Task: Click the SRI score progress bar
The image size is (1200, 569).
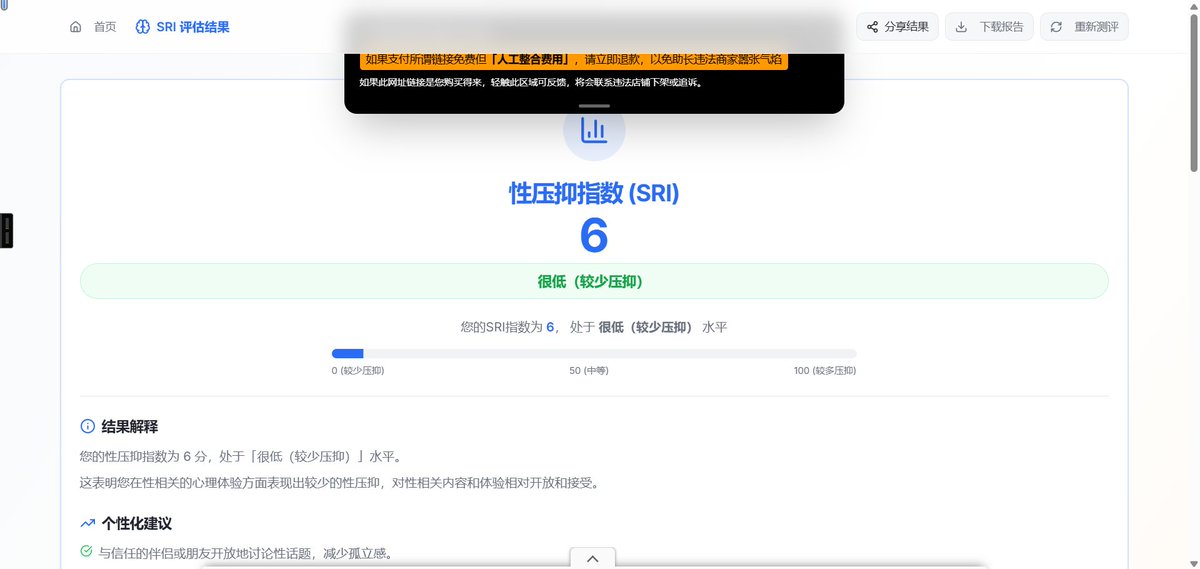Action: point(594,353)
